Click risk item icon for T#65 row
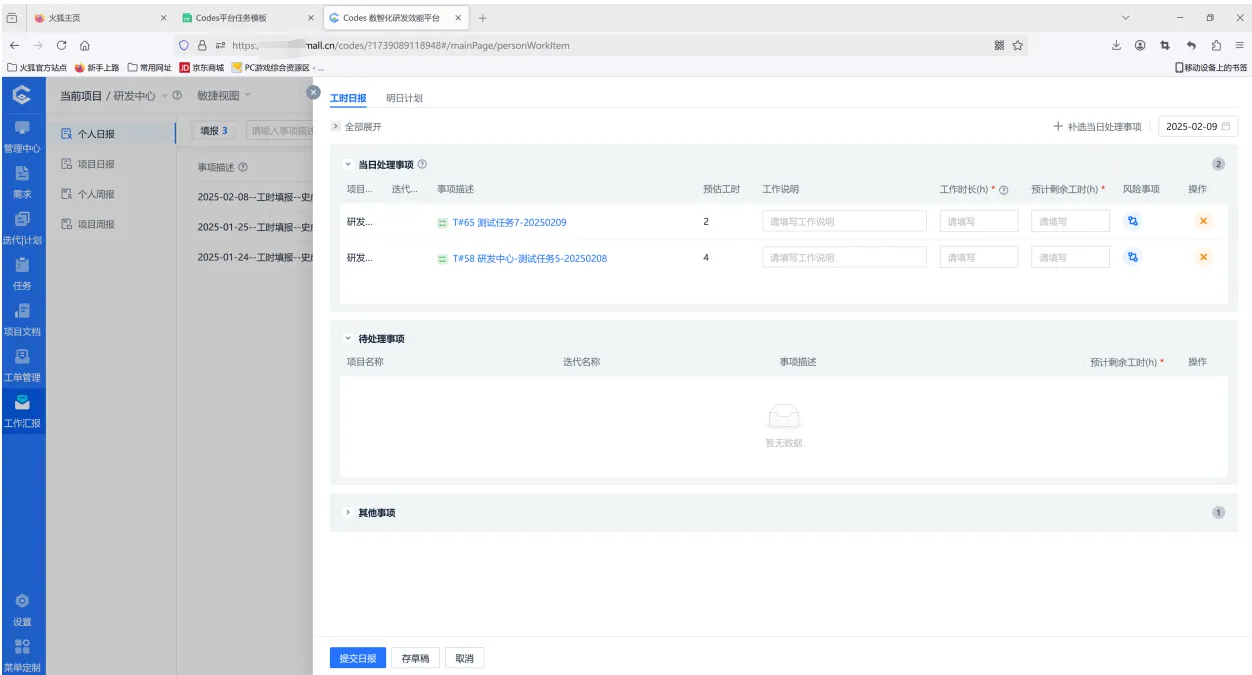 (1132, 222)
